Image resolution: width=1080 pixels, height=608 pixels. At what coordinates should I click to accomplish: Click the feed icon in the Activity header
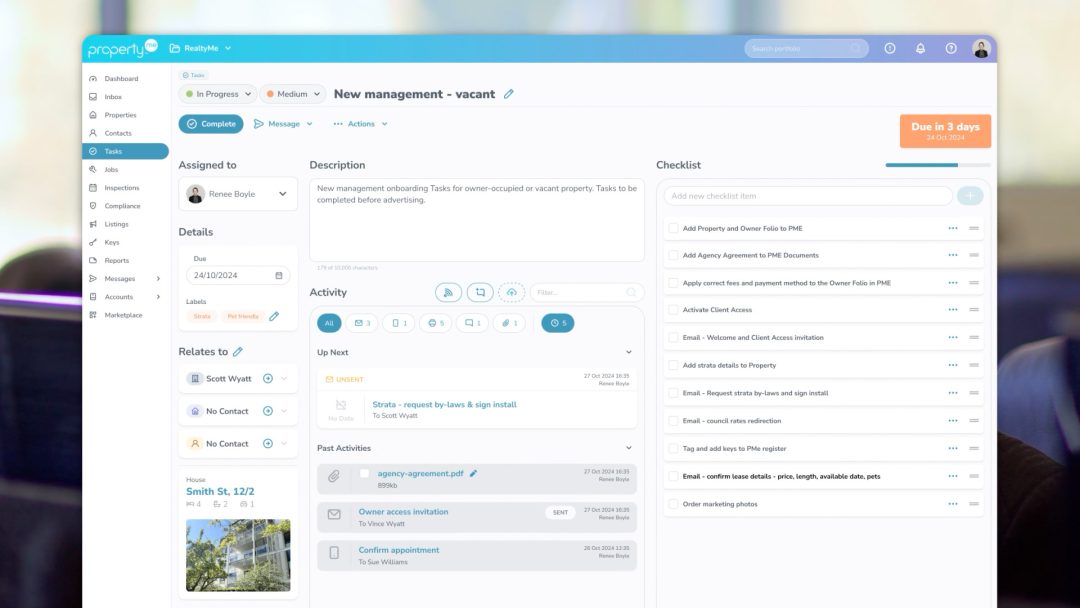[448, 293]
